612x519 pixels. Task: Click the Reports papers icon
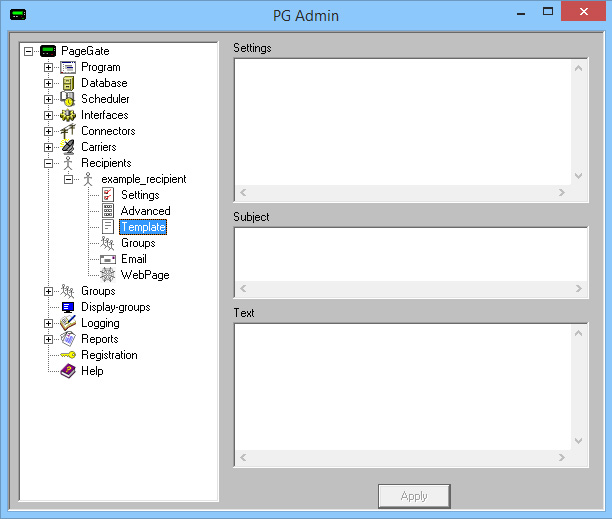pyautogui.click(x=68, y=339)
